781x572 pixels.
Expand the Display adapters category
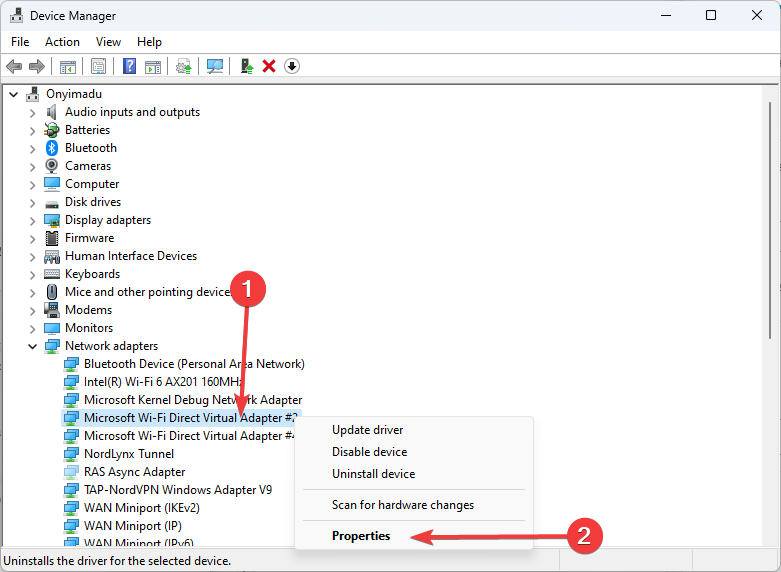tap(33, 221)
